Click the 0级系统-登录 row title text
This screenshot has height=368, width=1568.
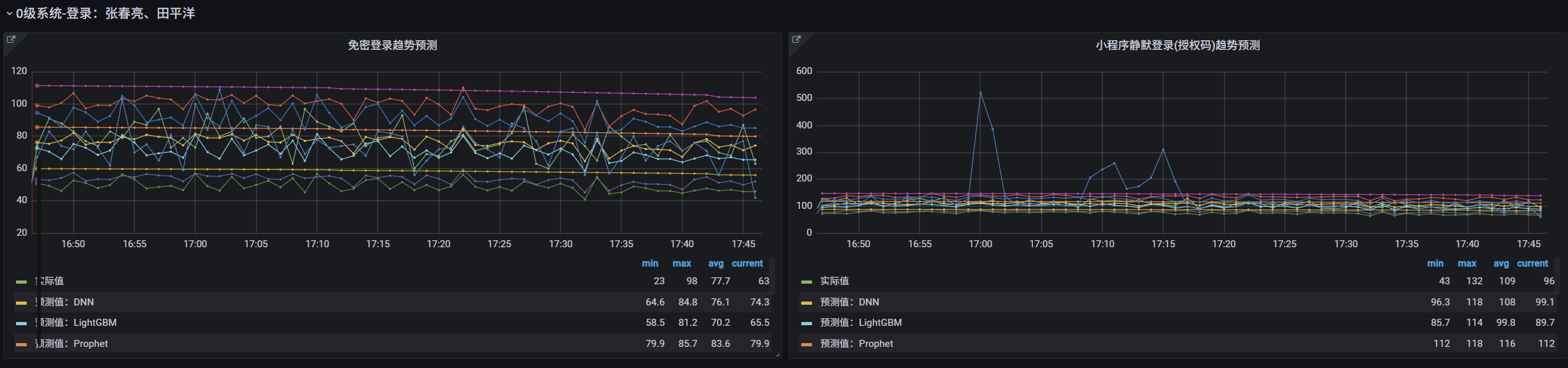click(x=105, y=13)
